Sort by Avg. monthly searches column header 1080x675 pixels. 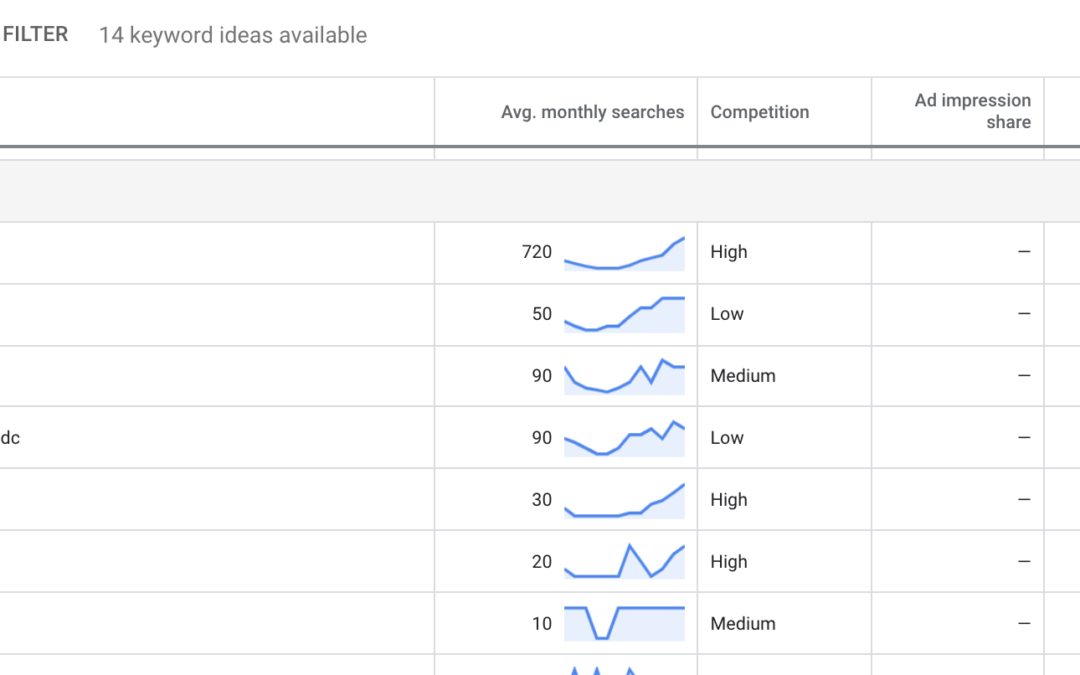[592, 112]
